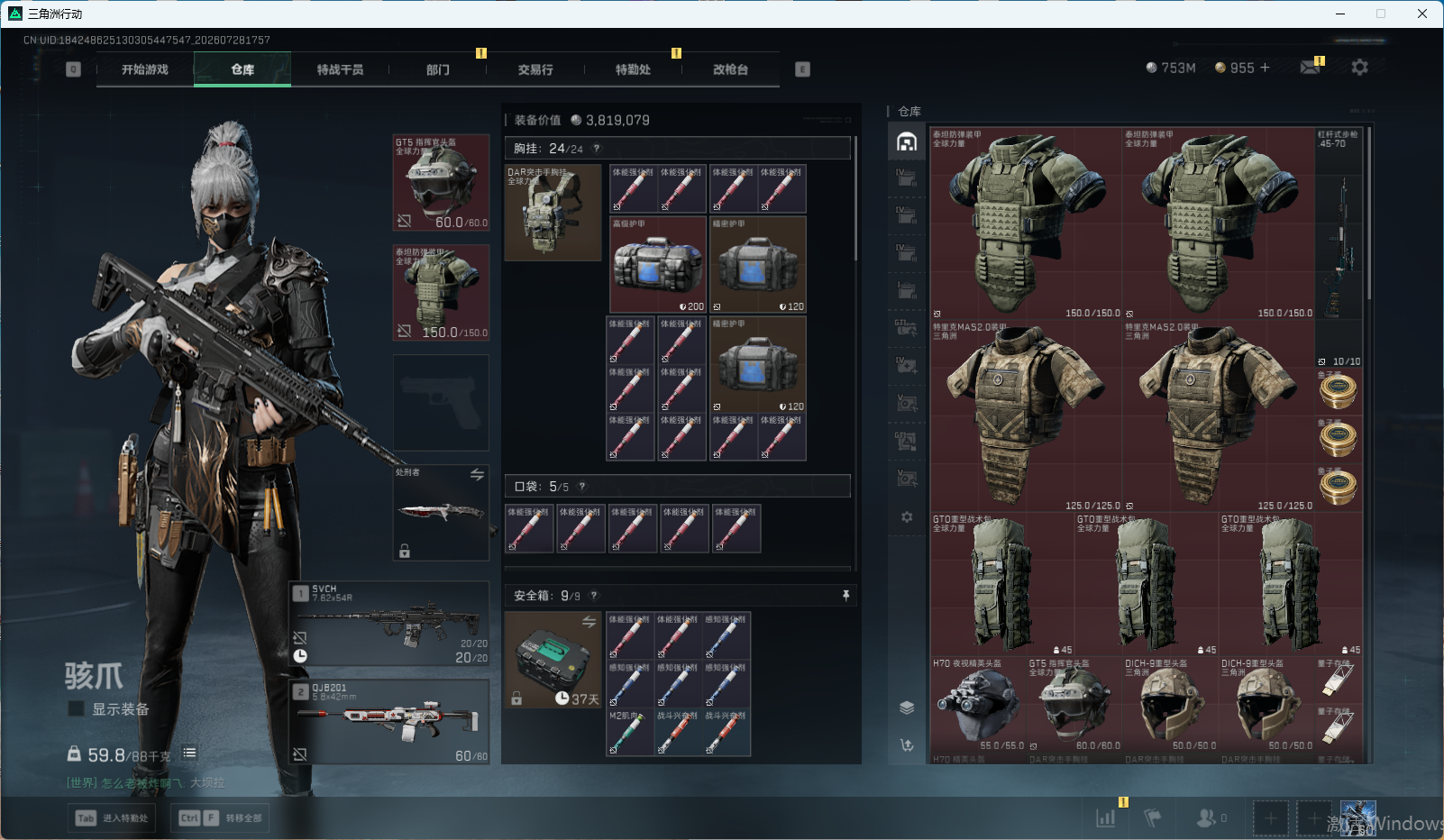This screenshot has height=840, width=1444.
Task: Swap the 处刑者 melee weapon slot
Action: [477, 474]
